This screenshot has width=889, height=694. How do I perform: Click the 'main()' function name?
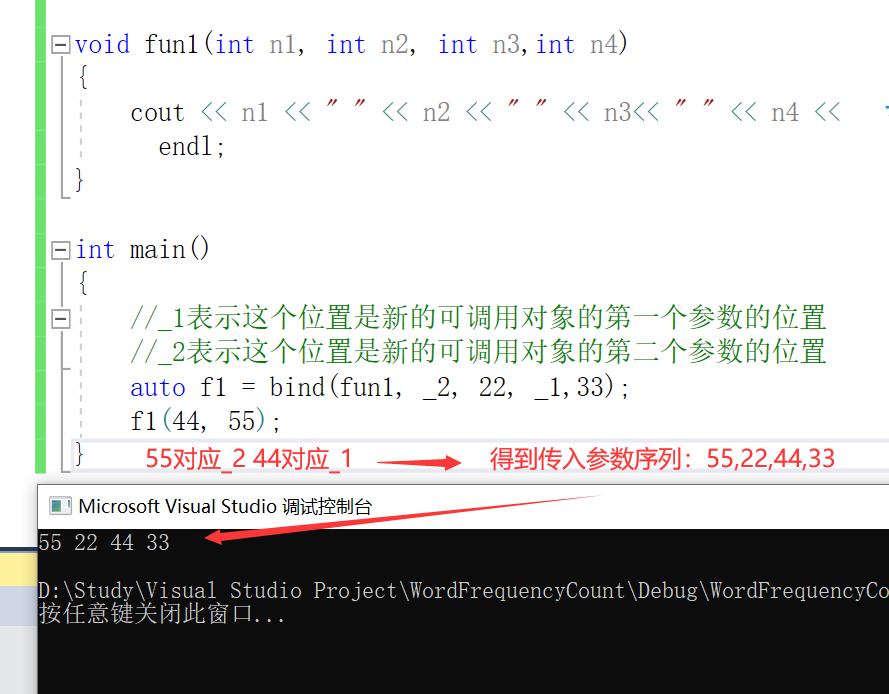coord(170,249)
